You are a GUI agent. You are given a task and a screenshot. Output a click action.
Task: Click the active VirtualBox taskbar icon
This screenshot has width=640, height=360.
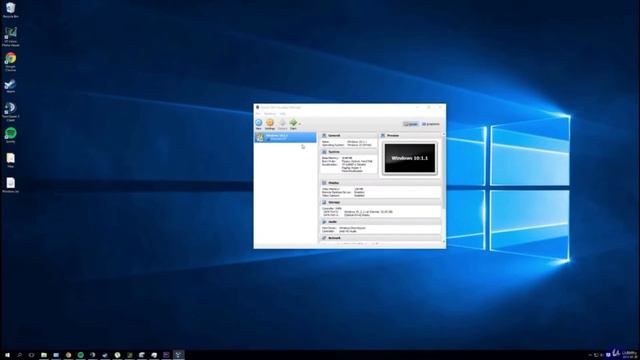(178, 355)
